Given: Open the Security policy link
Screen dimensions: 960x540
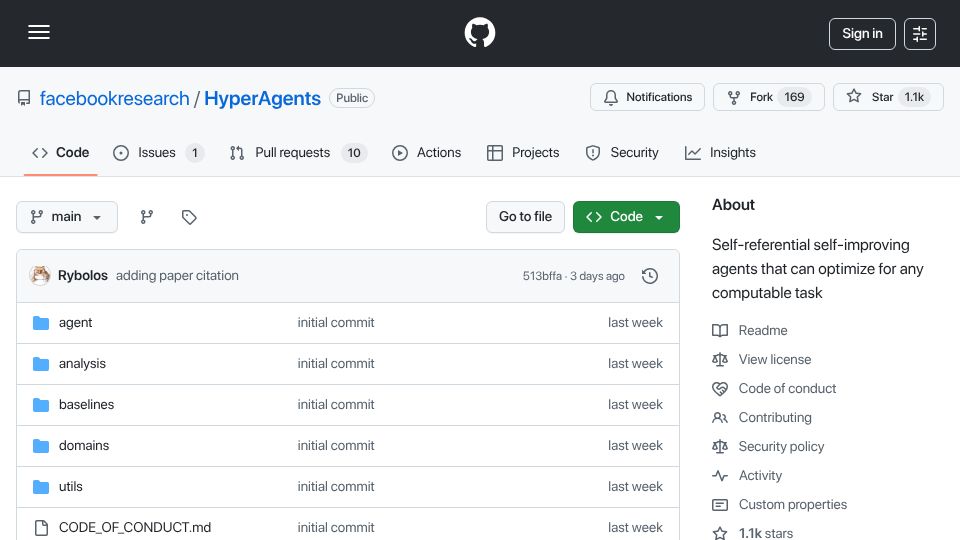Looking at the screenshot, I should (781, 447).
